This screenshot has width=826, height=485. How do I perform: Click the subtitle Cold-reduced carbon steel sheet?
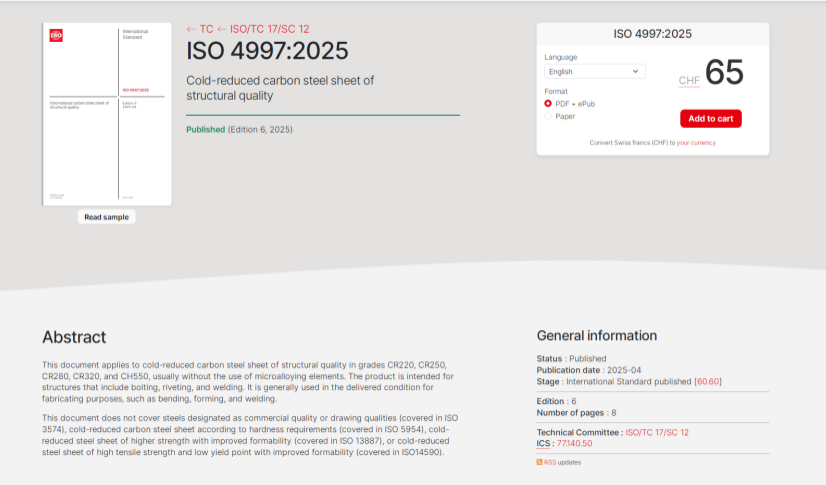[x=280, y=88]
